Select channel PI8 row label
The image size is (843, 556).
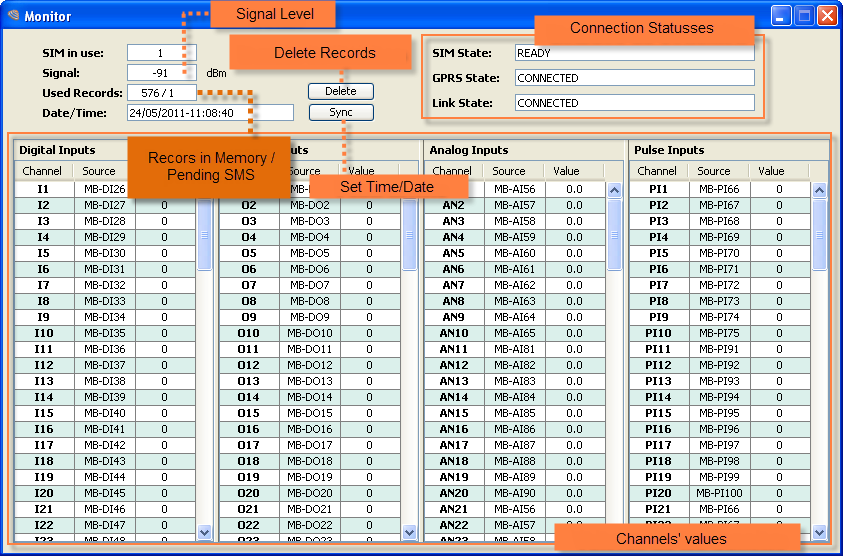(659, 301)
